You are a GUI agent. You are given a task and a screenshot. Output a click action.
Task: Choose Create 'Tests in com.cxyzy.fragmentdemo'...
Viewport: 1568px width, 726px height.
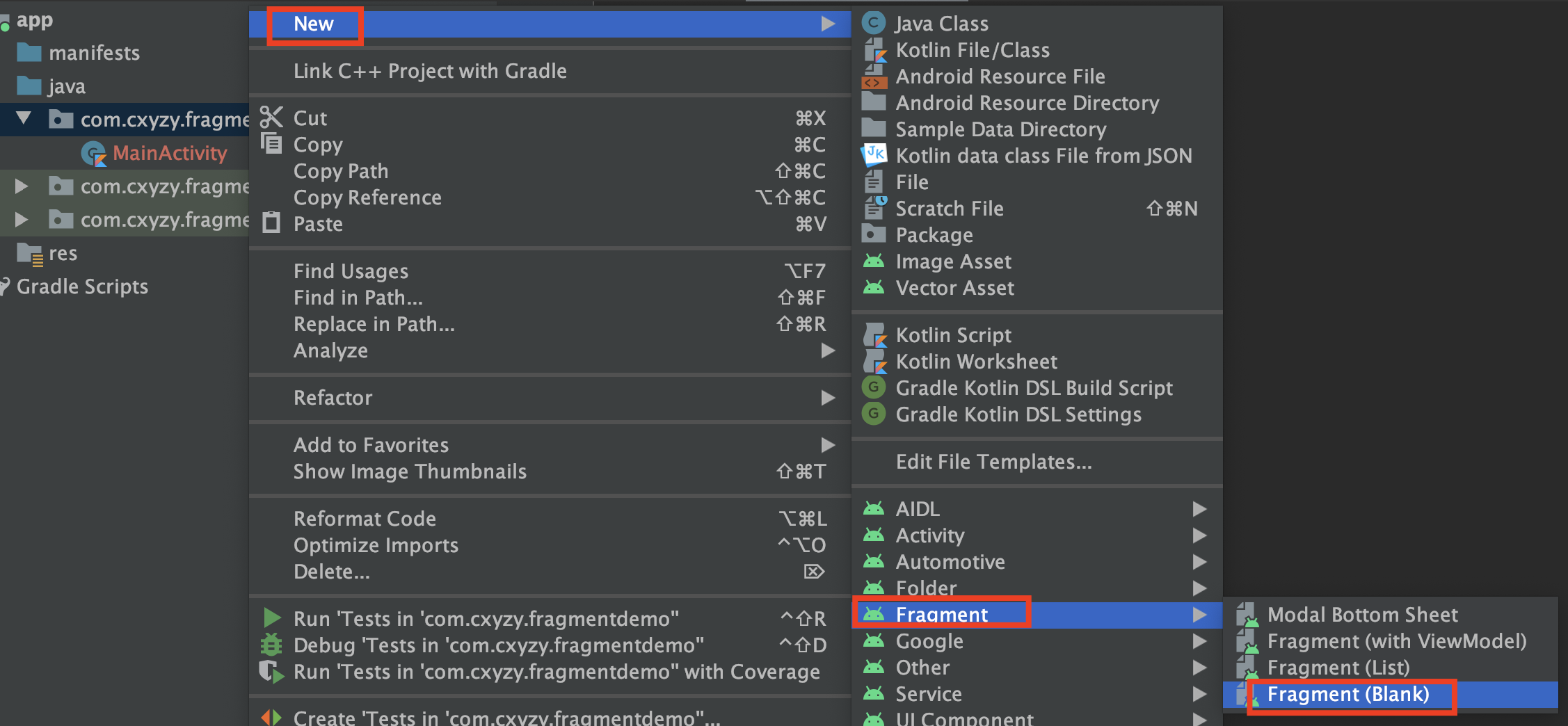point(550,718)
